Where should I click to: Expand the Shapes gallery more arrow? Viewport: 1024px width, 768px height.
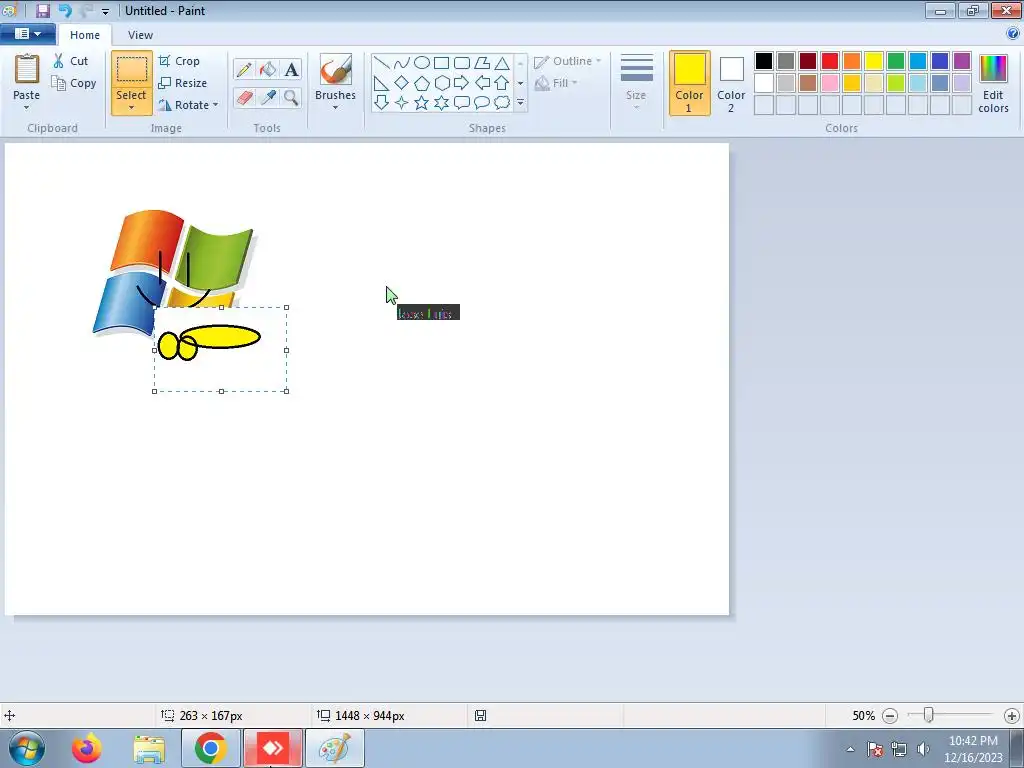[520, 103]
